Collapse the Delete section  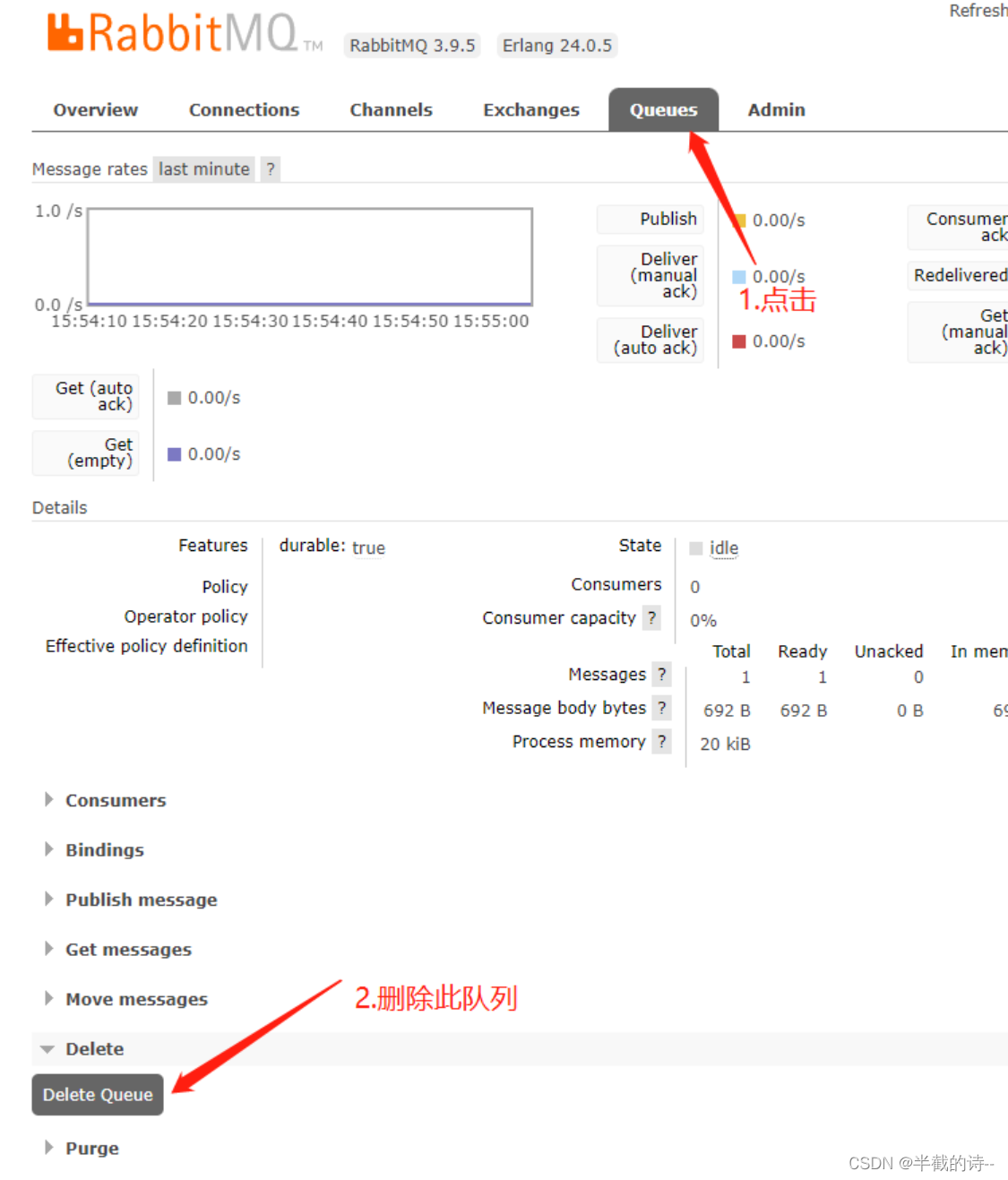pyautogui.click(x=94, y=1048)
